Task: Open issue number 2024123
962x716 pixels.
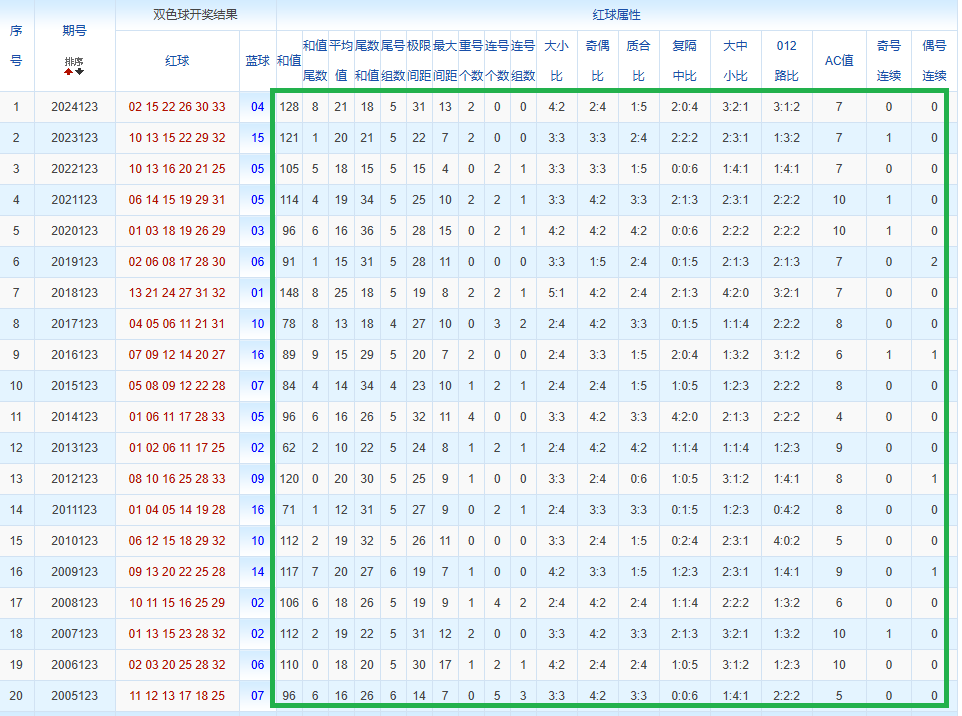Action: click(x=74, y=107)
